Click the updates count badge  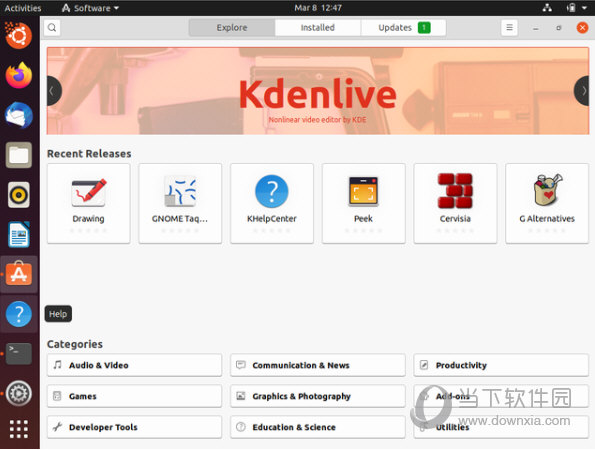click(424, 28)
